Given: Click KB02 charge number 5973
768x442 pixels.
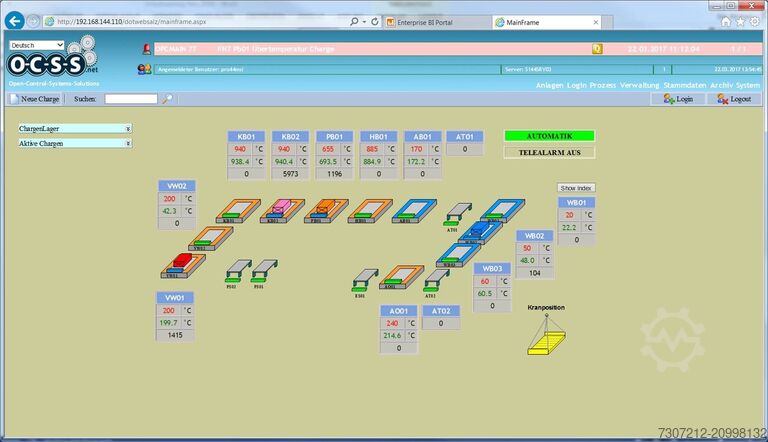Looking at the screenshot, I should tap(290, 174).
